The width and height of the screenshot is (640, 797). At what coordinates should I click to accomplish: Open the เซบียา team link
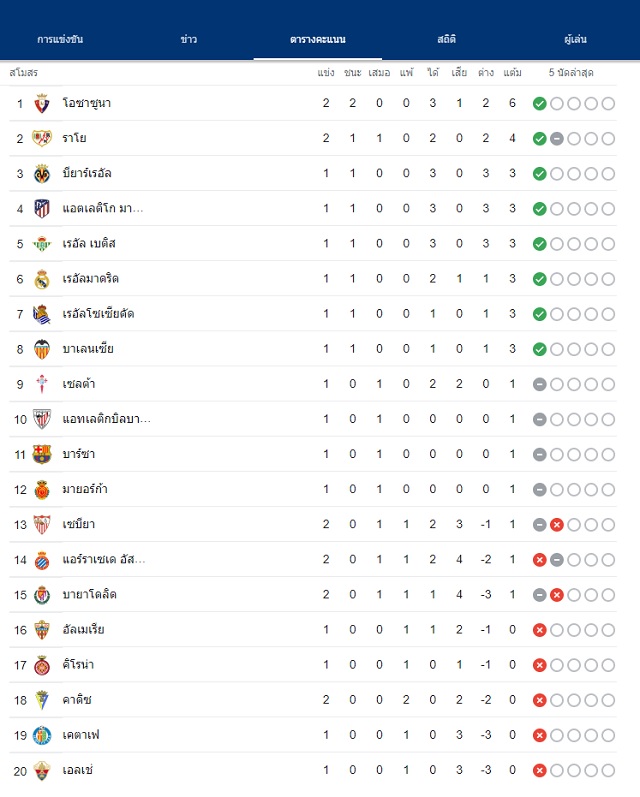[79, 524]
